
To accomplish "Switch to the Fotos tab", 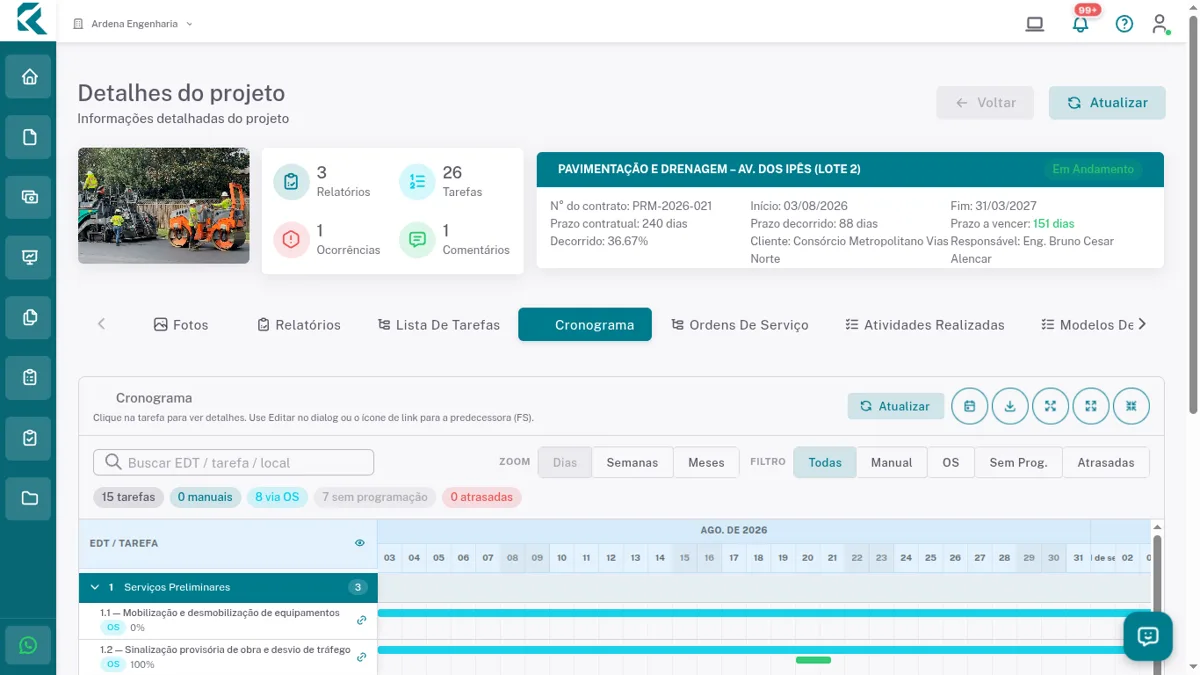I will point(181,324).
